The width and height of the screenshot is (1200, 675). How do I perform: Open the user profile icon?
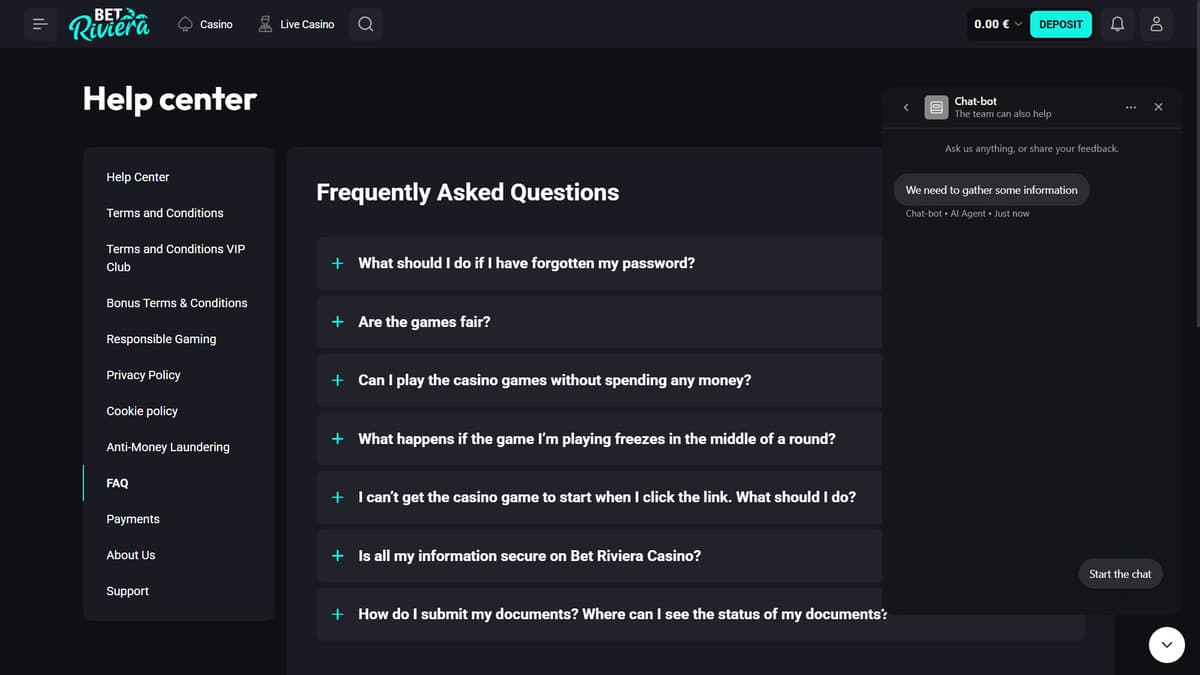click(1157, 24)
